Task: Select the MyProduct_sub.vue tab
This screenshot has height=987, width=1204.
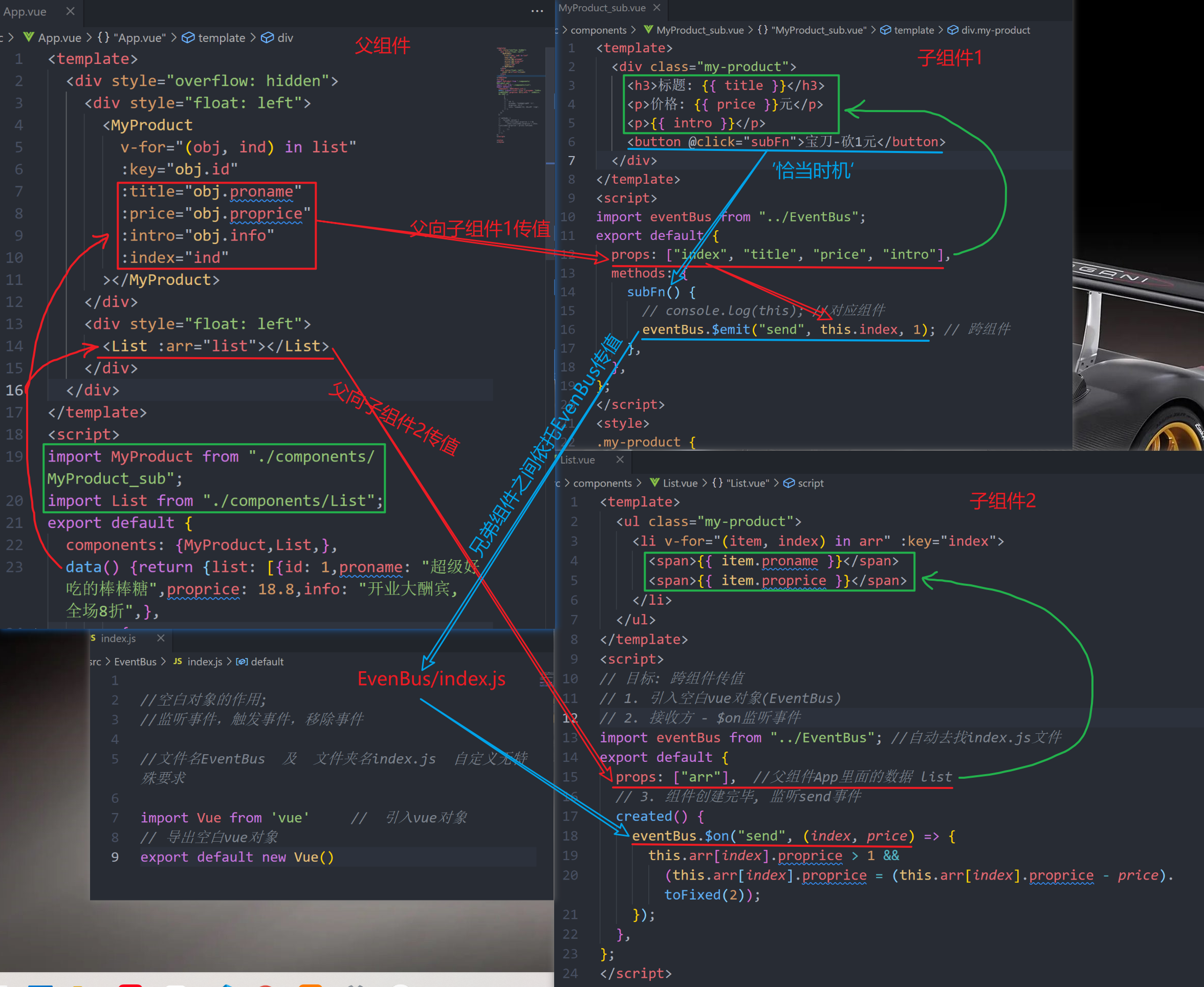Action: coord(602,8)
